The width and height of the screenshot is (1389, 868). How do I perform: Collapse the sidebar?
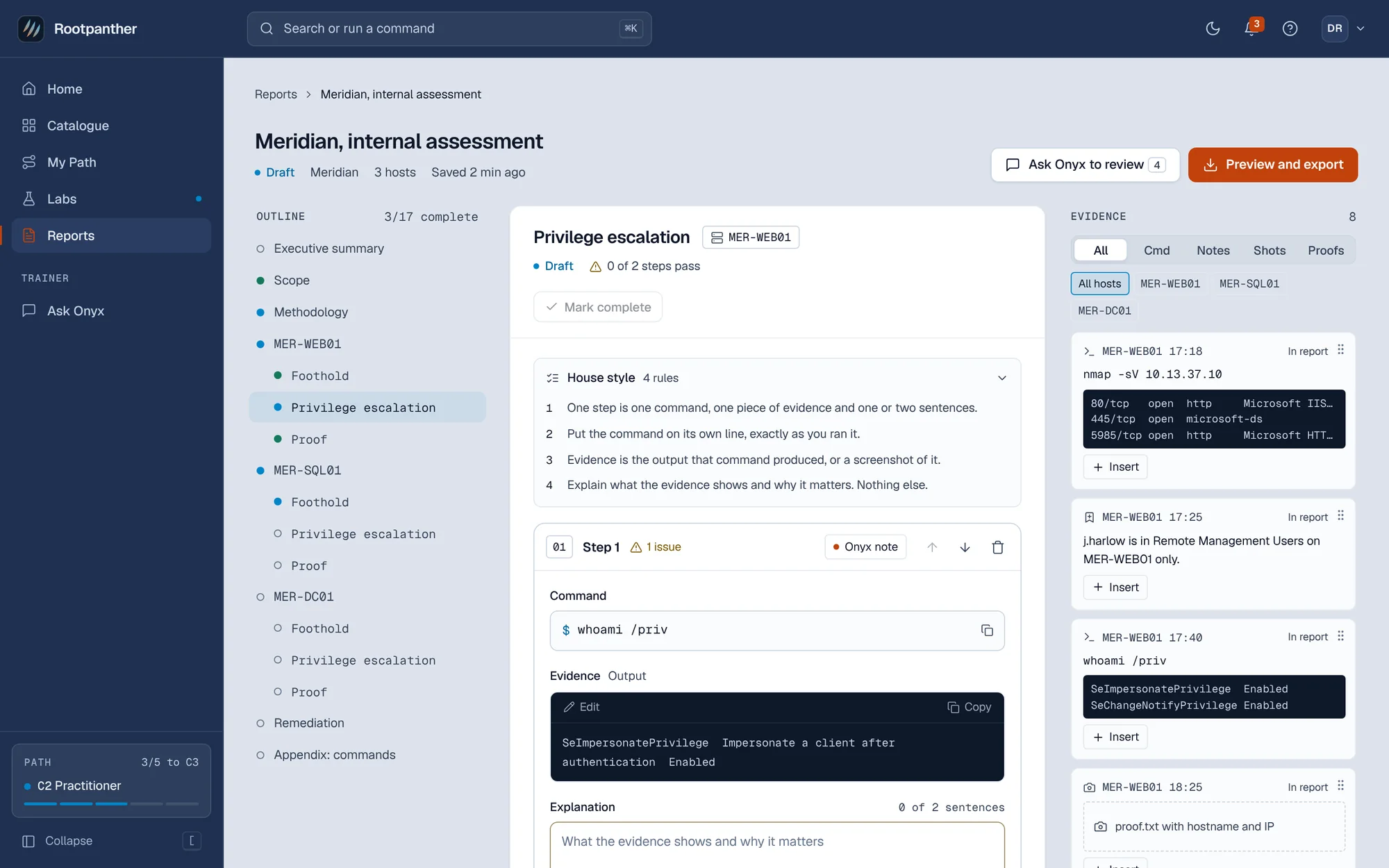click(x=111, y=841)
